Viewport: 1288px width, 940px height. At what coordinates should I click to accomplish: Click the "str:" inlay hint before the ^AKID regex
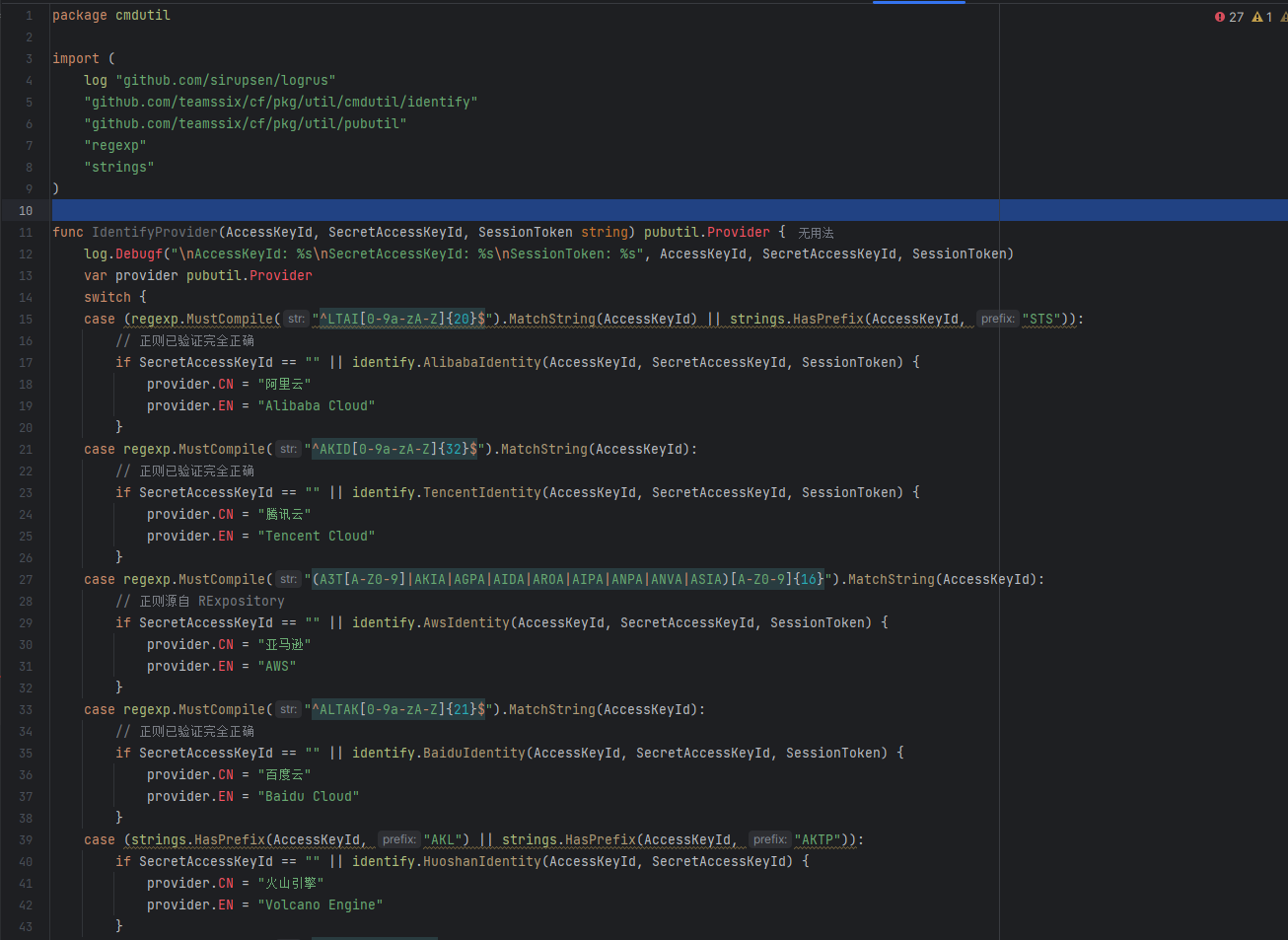(288, 449)
